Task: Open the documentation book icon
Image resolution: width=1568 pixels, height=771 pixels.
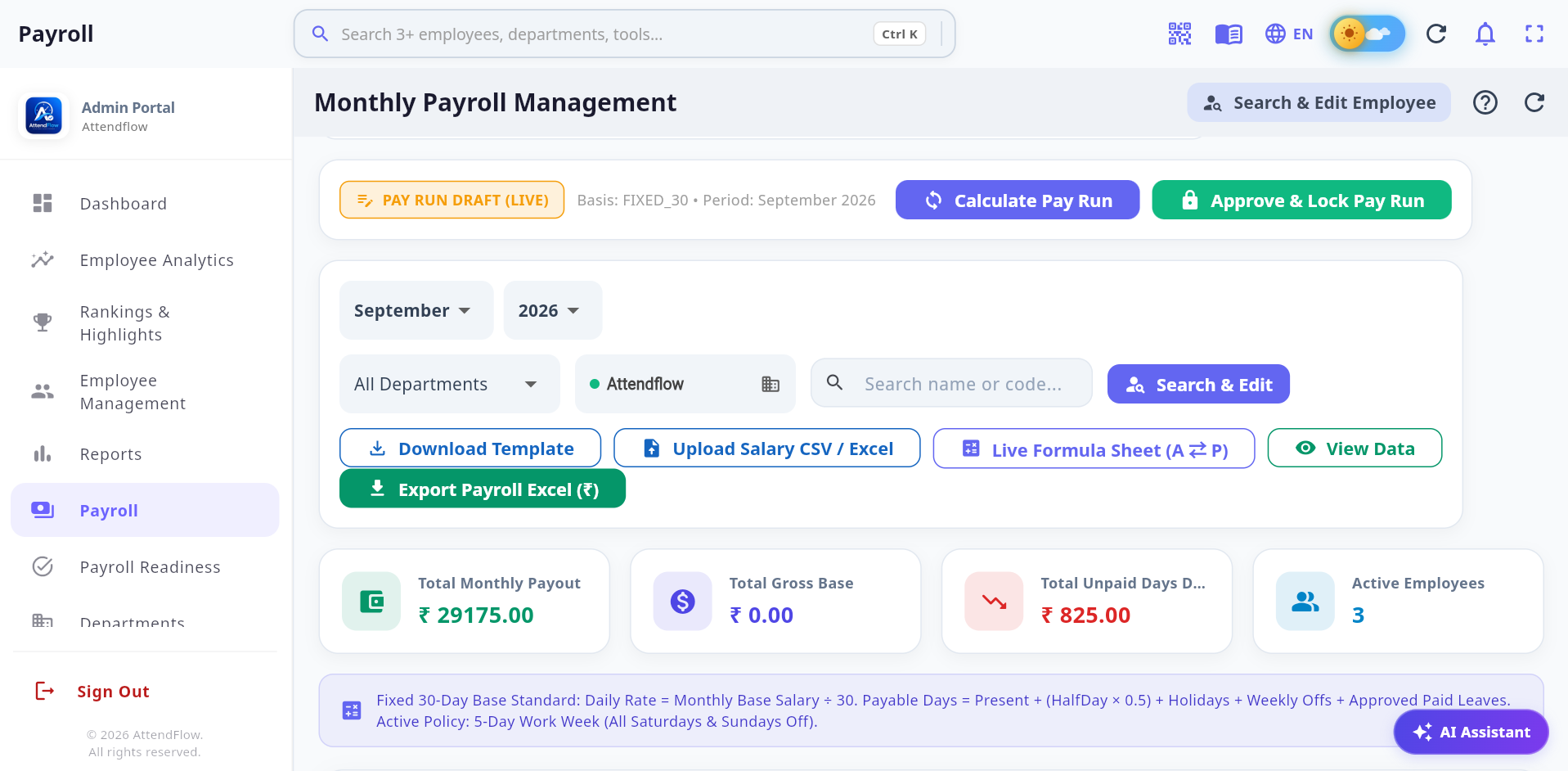Action: 1229,34
